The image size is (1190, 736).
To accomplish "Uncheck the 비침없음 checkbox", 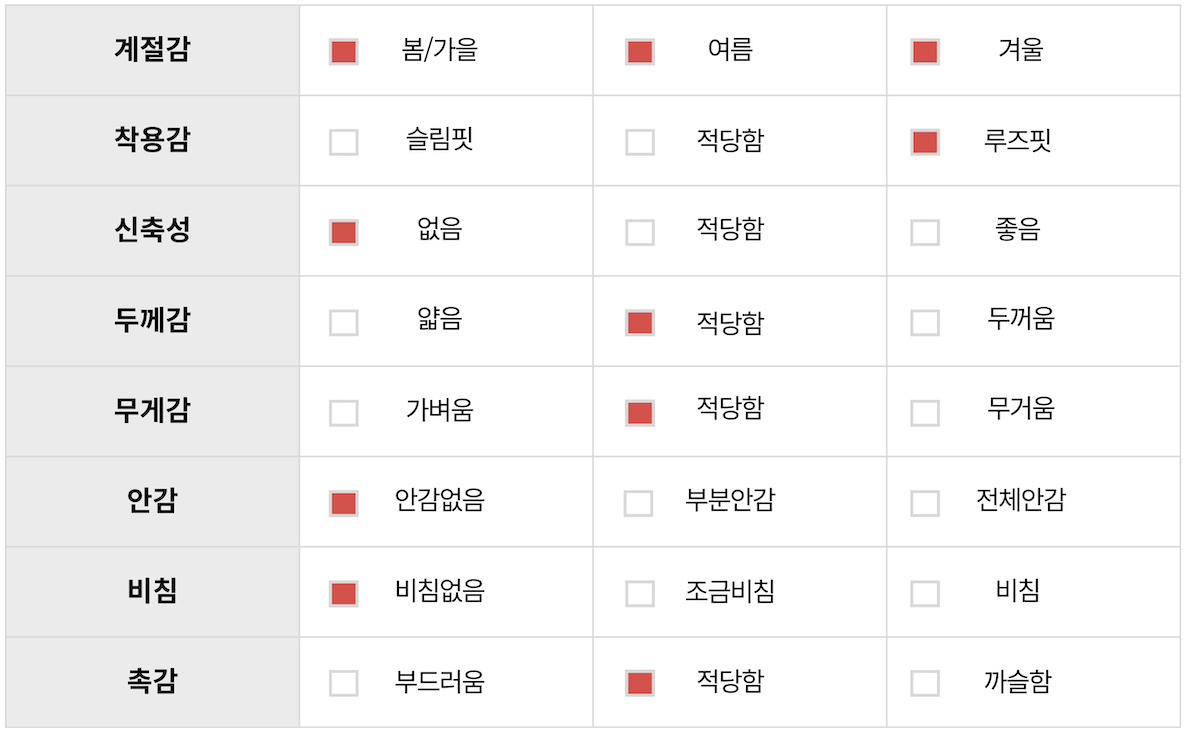I will pyautogui.click(x=344, y=594).
